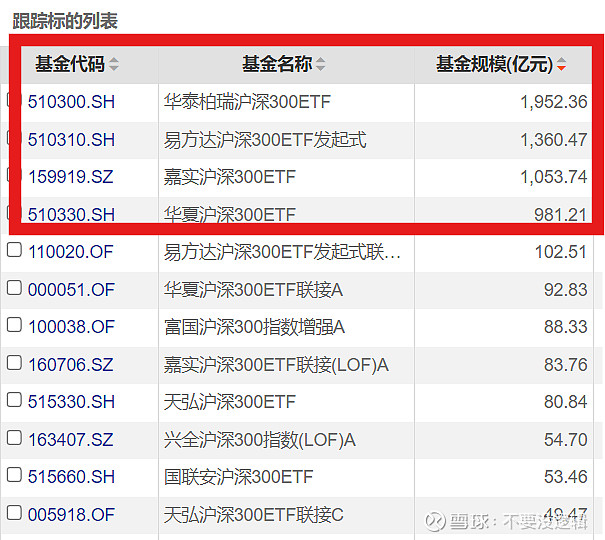
Task: Click the fund size value 83.76
Action: tap(566, 365)
